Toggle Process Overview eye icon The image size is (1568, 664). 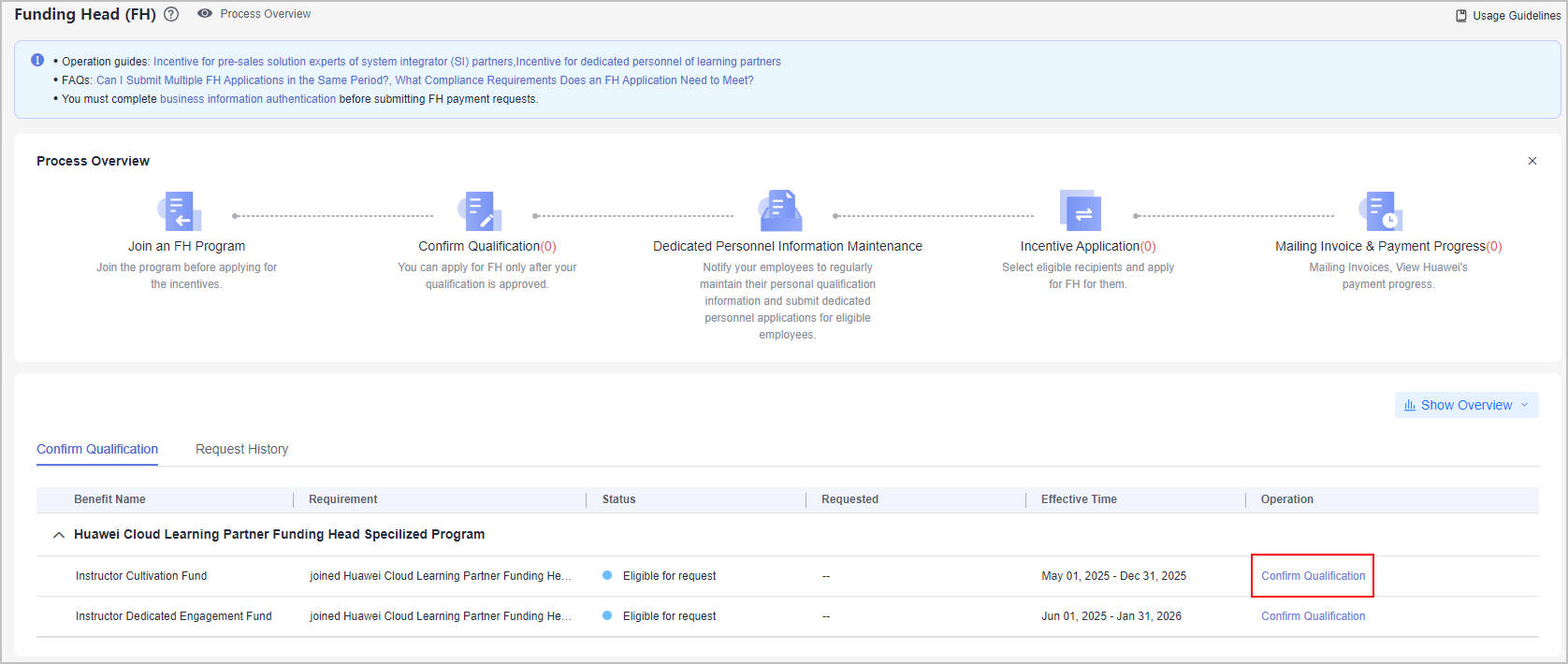point(205,14)
